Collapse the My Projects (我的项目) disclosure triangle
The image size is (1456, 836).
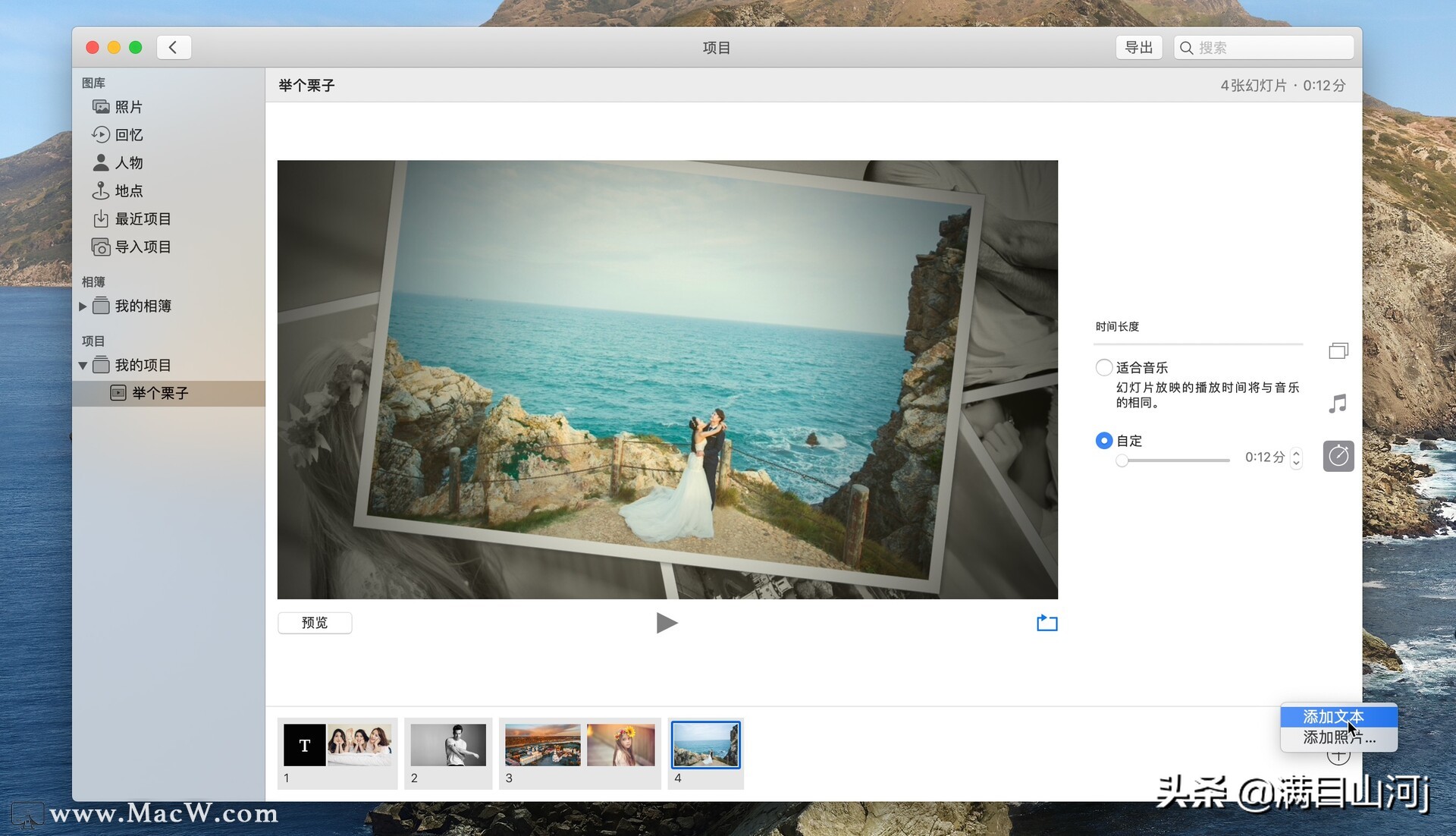pyautogui.click(x=83, y=365)
